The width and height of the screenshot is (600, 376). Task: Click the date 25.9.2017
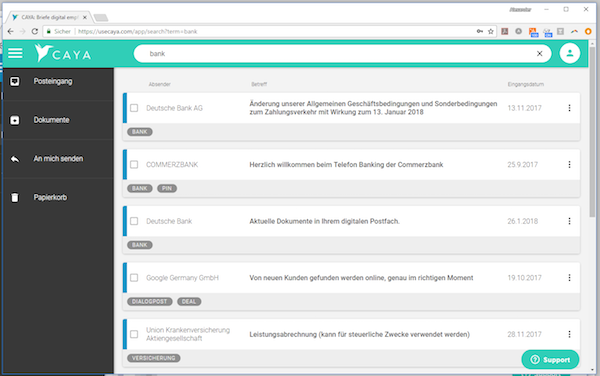pos(523,164)
